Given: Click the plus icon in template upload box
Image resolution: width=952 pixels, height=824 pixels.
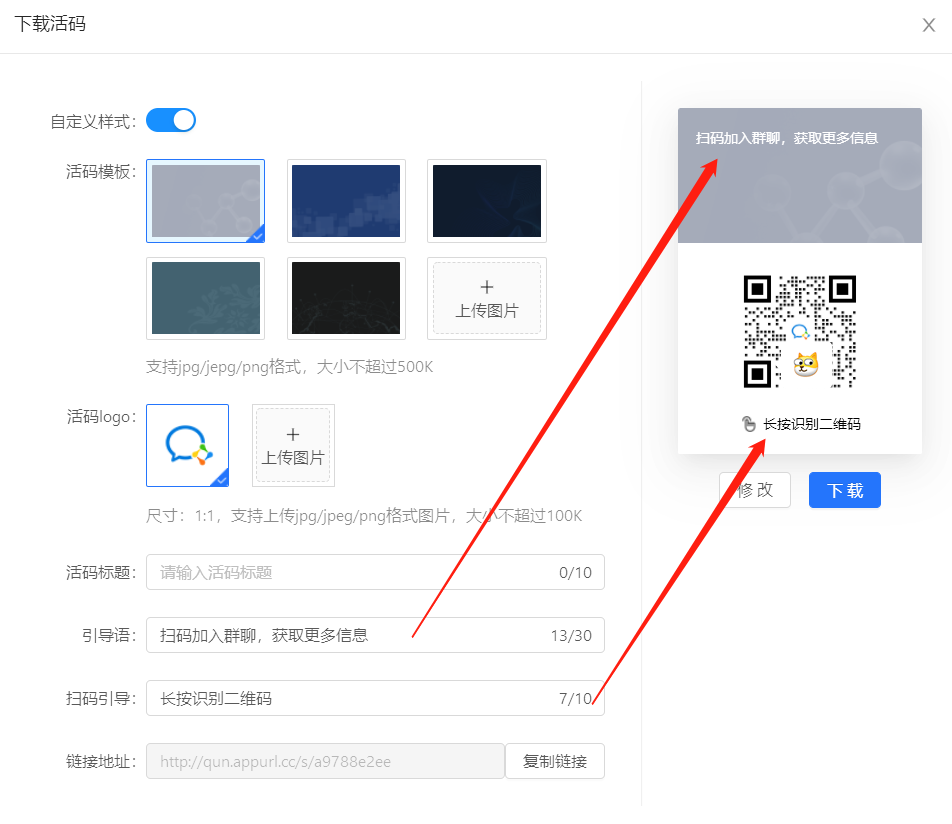Looking at the screenshot, I should coord(487,287).
